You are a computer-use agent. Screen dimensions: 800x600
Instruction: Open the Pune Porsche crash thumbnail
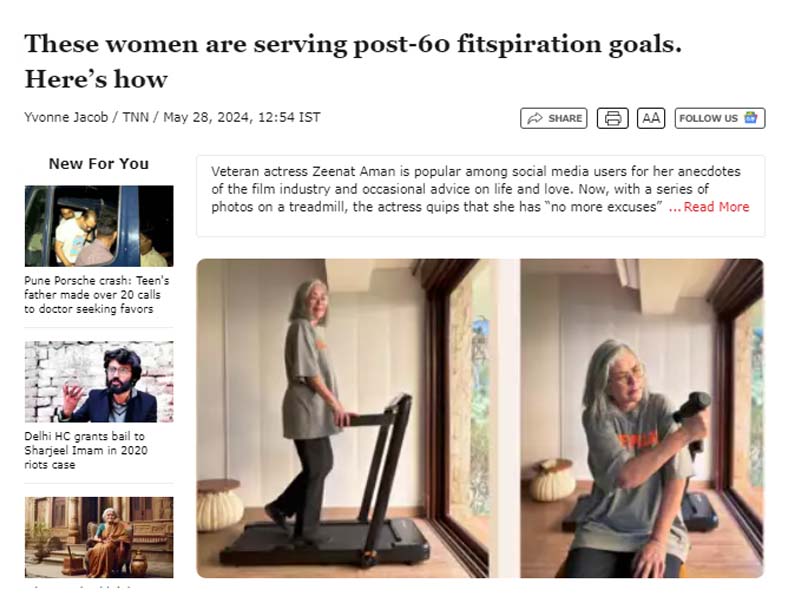tap(99, 226)
